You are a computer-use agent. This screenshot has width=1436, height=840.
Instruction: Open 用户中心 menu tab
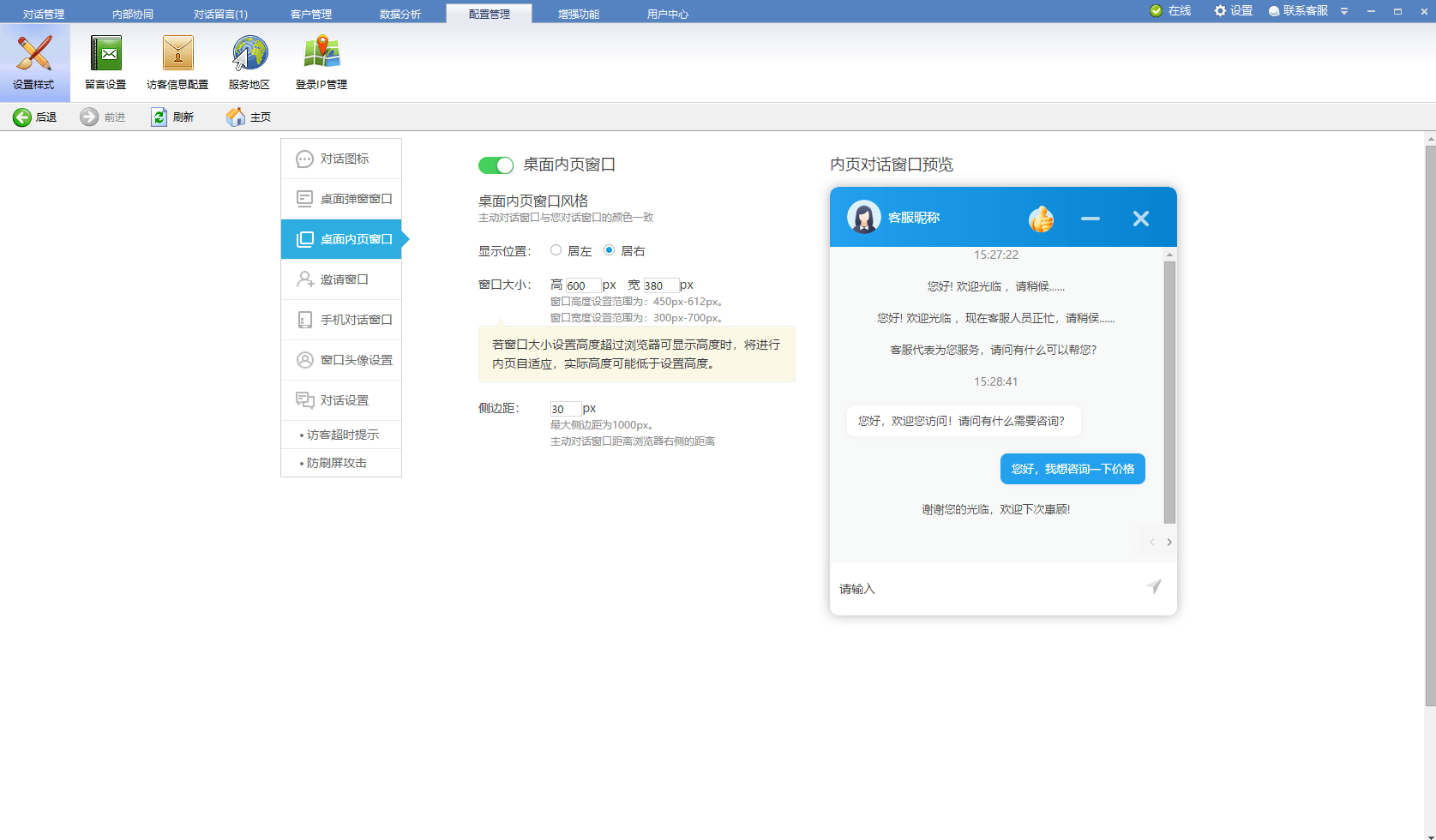click(x=668, y=14)
